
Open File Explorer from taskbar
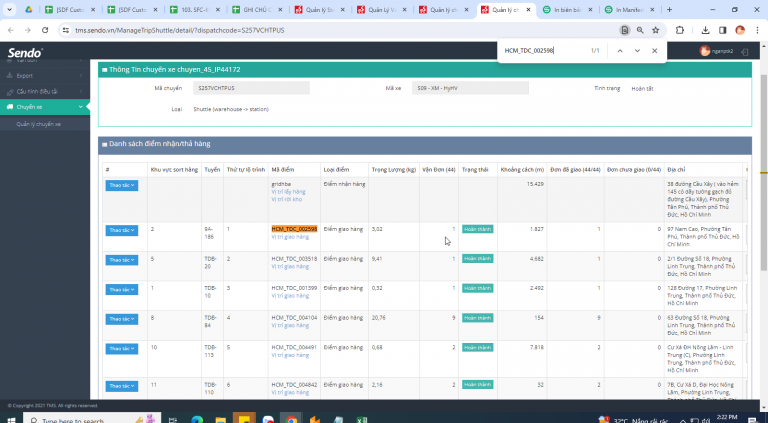tap(220, 420)
